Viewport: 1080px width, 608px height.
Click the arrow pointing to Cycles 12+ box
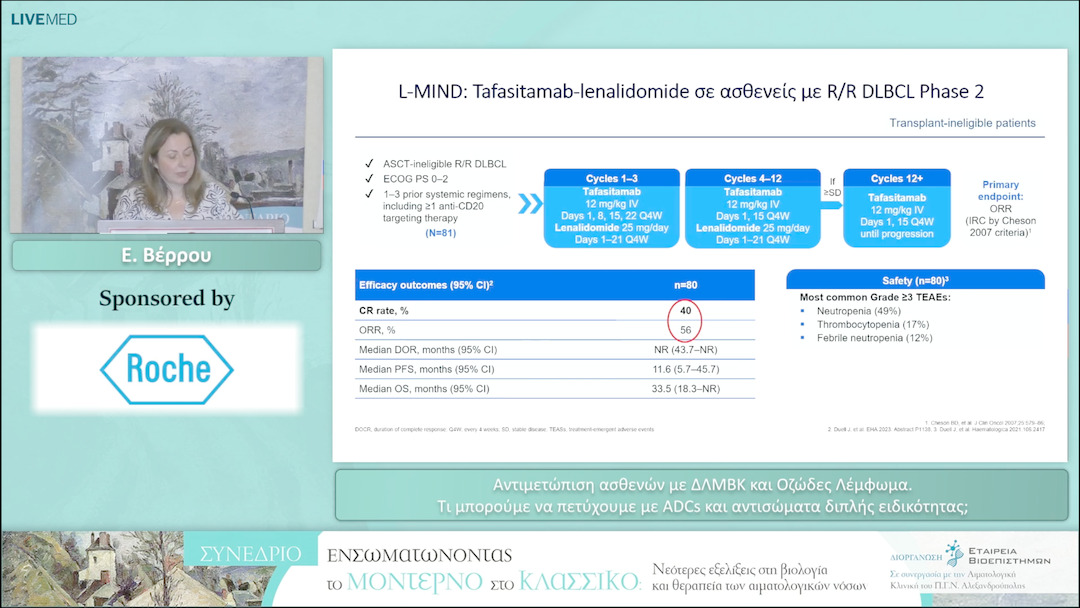tap(832, 205)
